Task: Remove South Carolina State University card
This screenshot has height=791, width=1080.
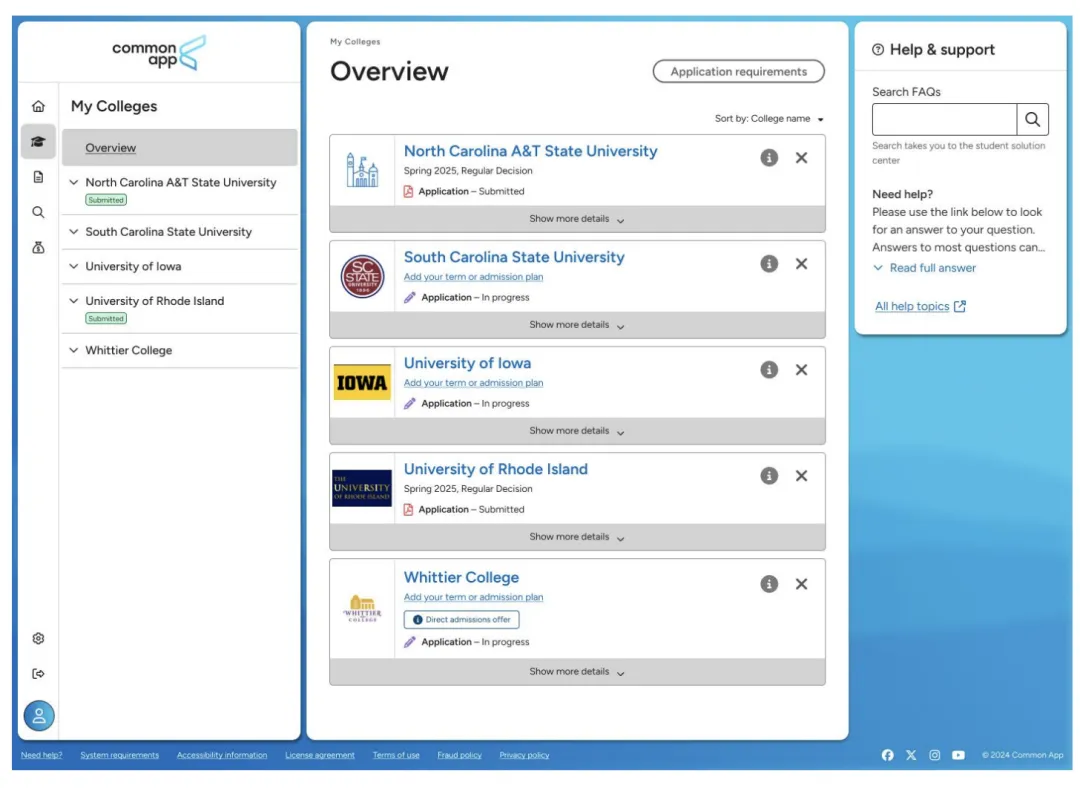Action: tap(802, 264)
